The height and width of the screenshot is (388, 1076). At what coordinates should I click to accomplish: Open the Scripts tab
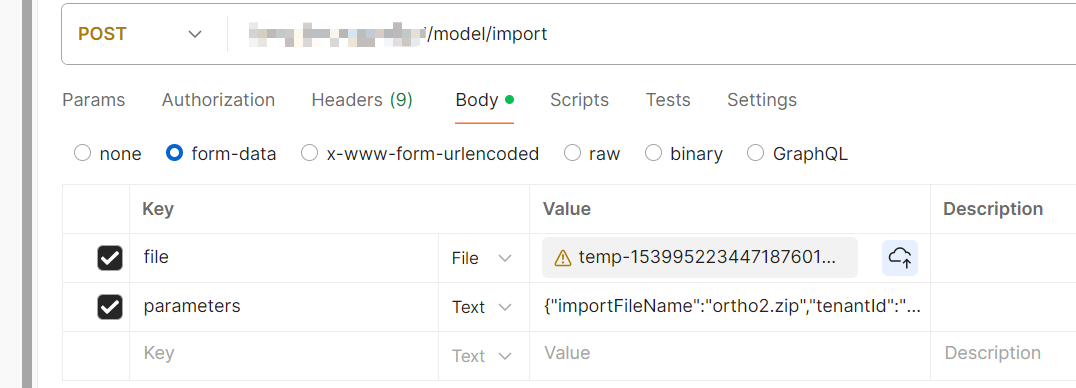[x=580, y=100]
